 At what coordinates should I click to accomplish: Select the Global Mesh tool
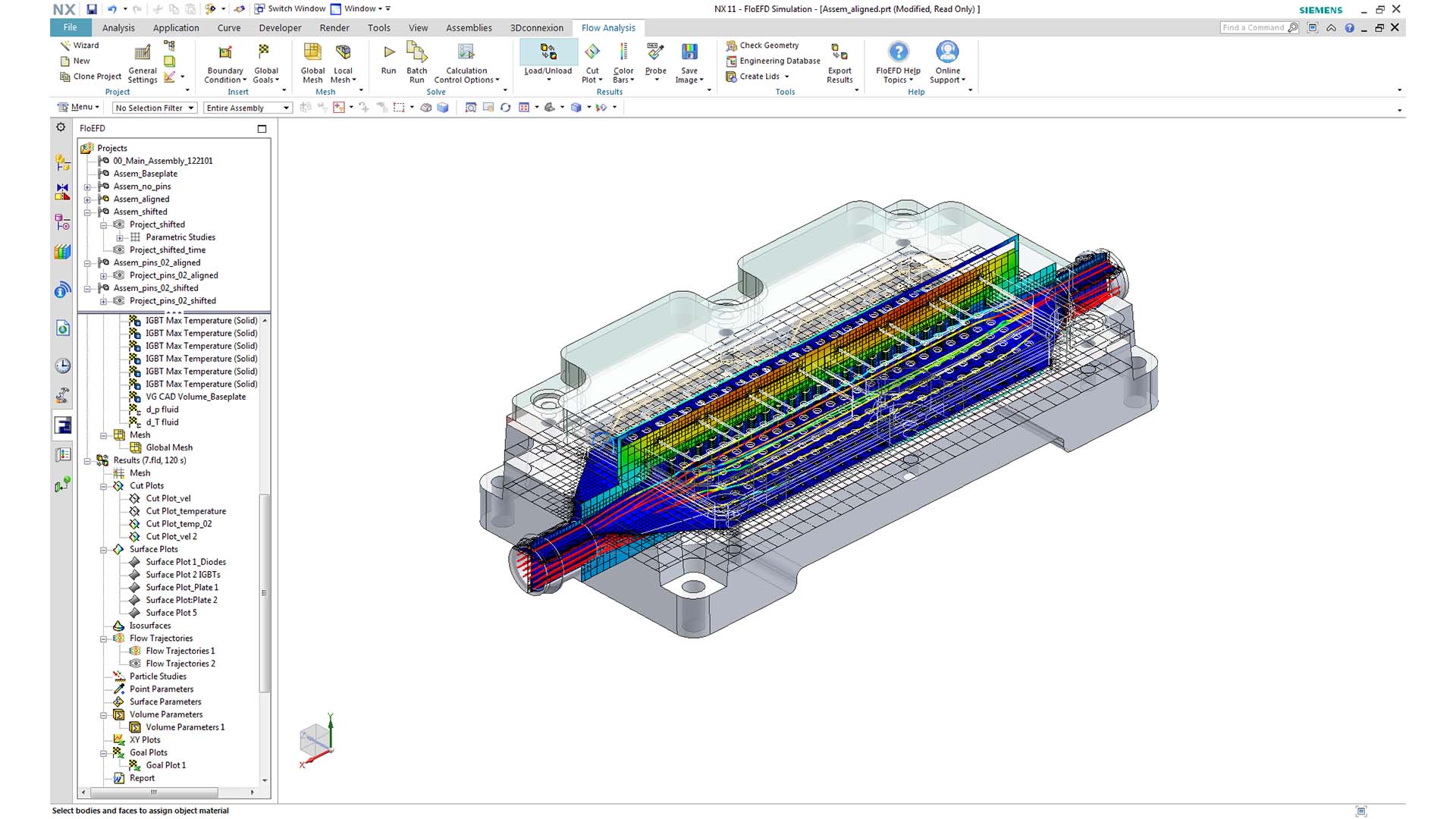(312, 61)
